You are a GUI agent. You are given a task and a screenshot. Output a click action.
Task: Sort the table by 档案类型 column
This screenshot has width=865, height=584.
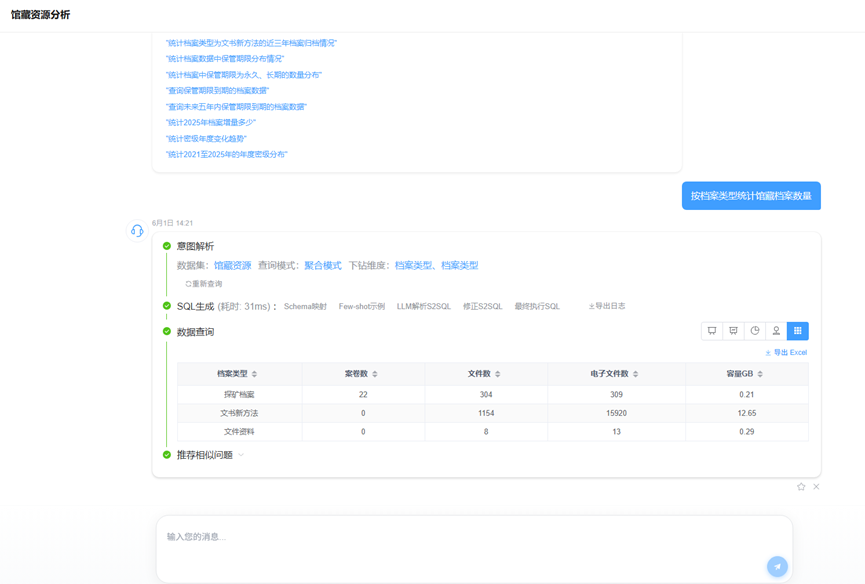click(x=254, y=374)
